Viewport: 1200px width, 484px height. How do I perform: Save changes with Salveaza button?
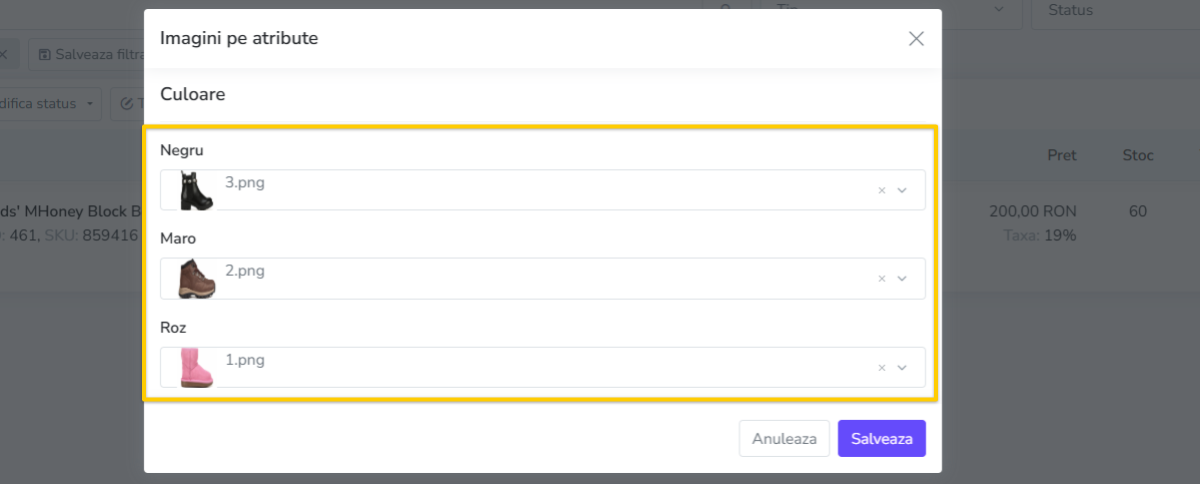(x=882, y=438)
